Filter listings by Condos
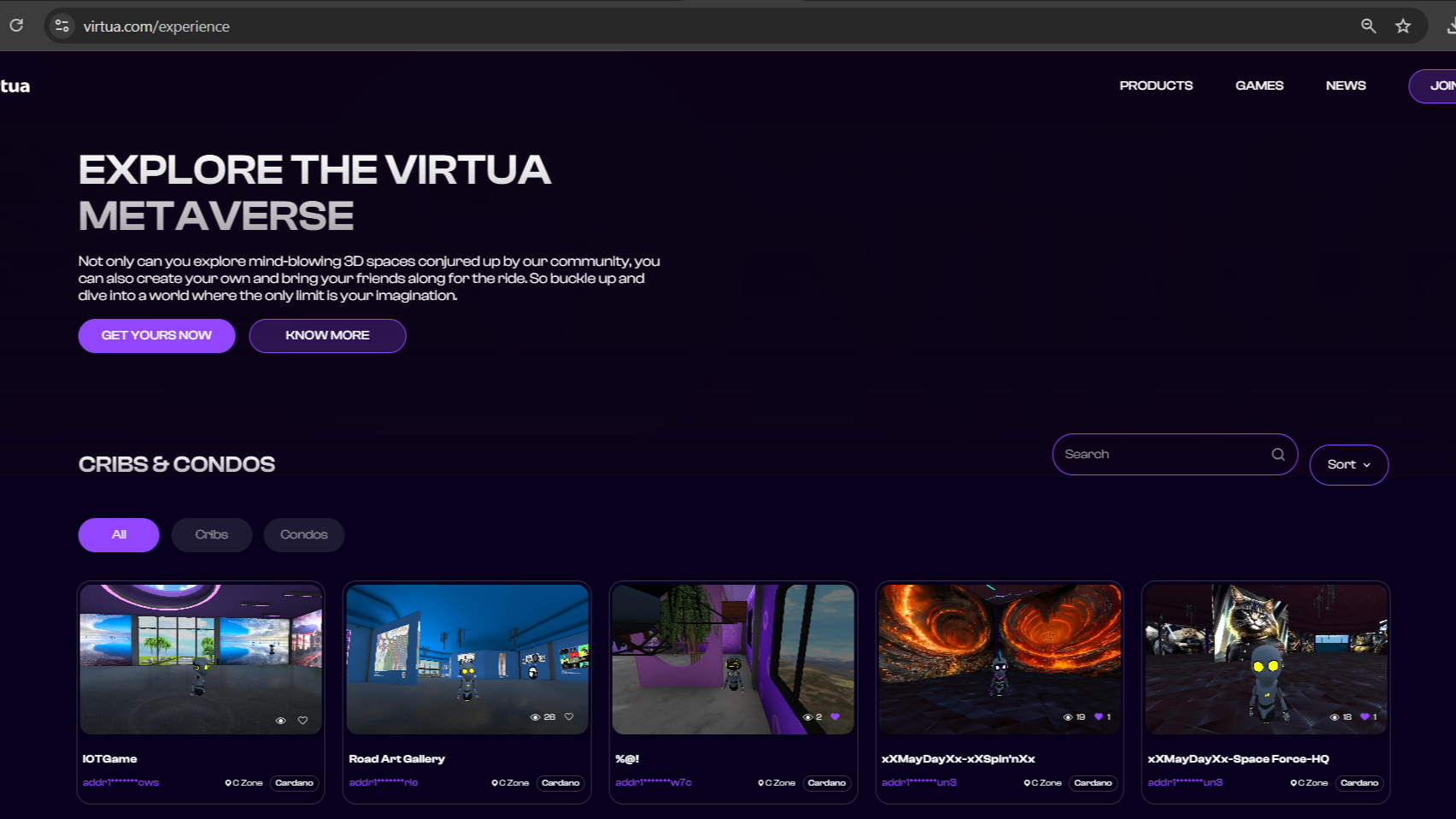This screenshot has width=1456, height=819. pos(304,535)
